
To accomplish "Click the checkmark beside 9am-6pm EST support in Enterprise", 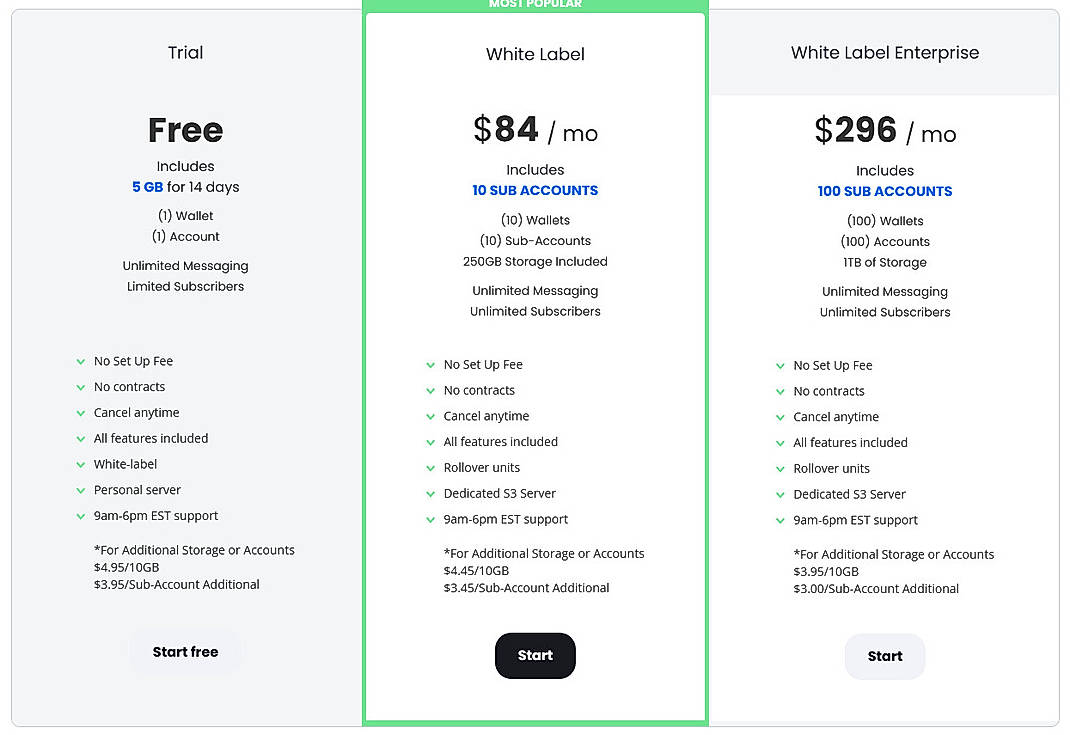I will click(x=781, y=520).
